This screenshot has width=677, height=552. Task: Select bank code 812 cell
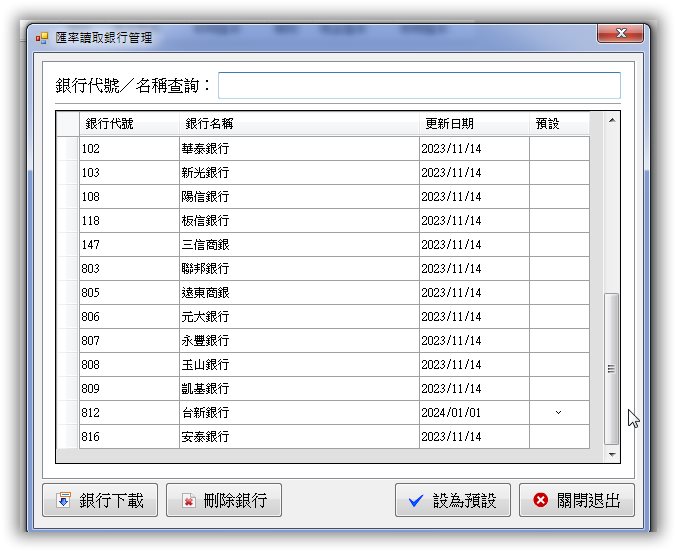[129, 412]
